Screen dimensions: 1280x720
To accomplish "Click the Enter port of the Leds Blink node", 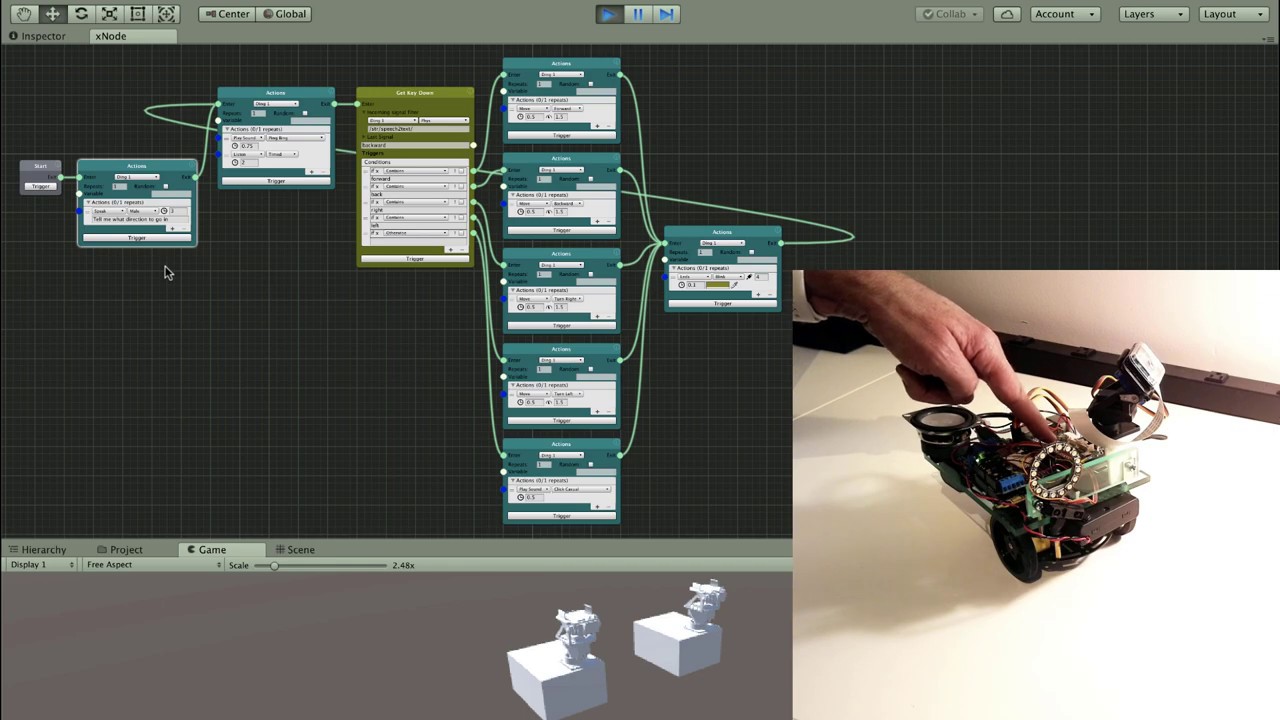I will 665,243.
